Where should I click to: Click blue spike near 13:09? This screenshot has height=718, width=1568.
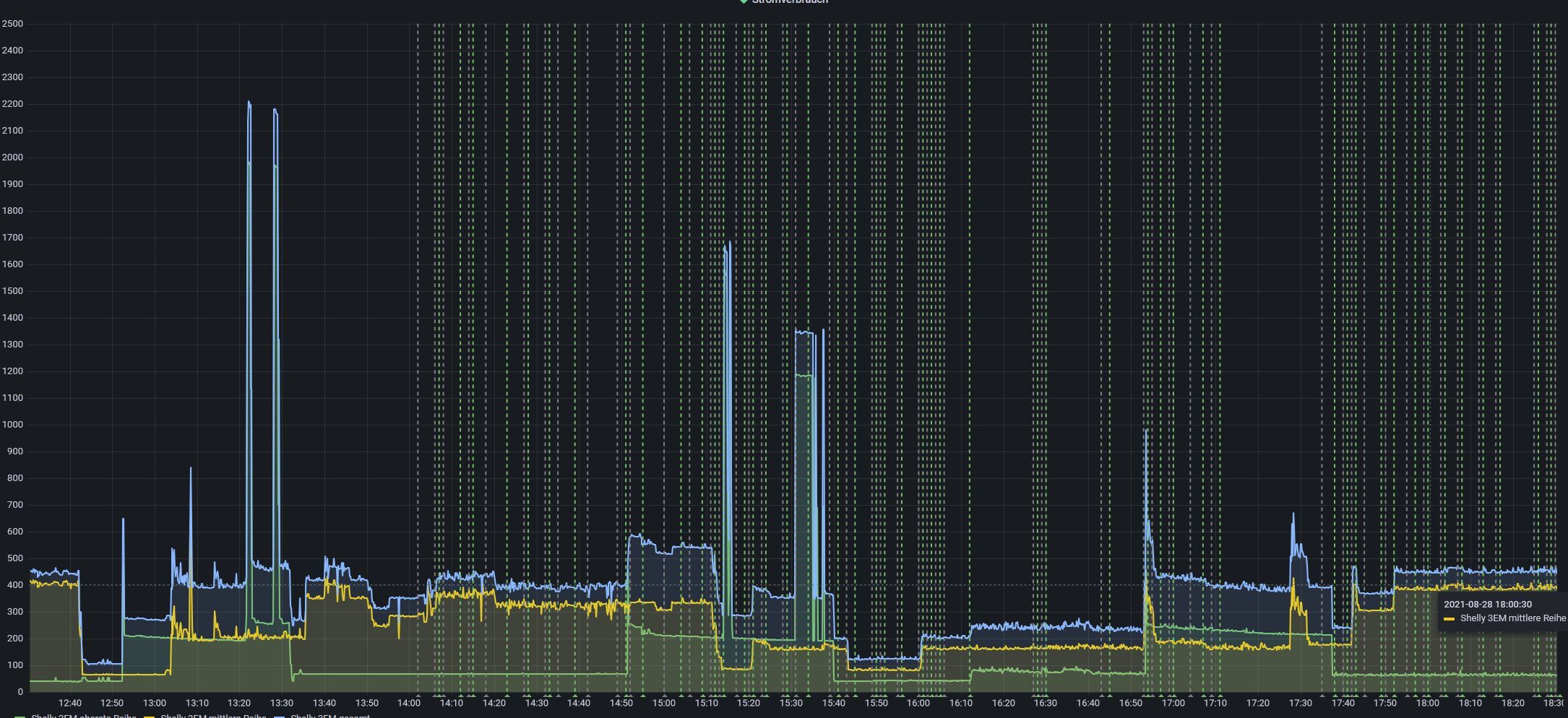pyautogui.click(x=191, y=469)
